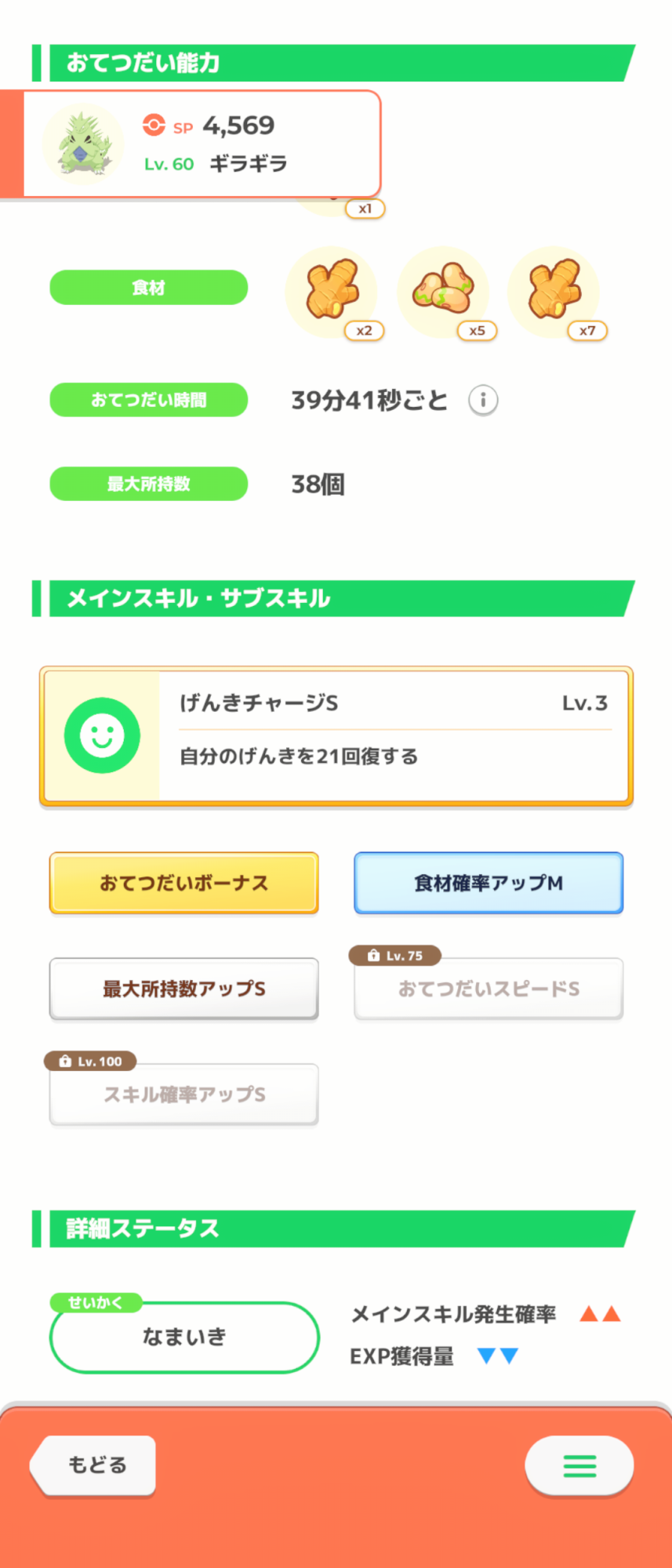Select the 食材確率アップM sub skill

[x=489, y=883]
